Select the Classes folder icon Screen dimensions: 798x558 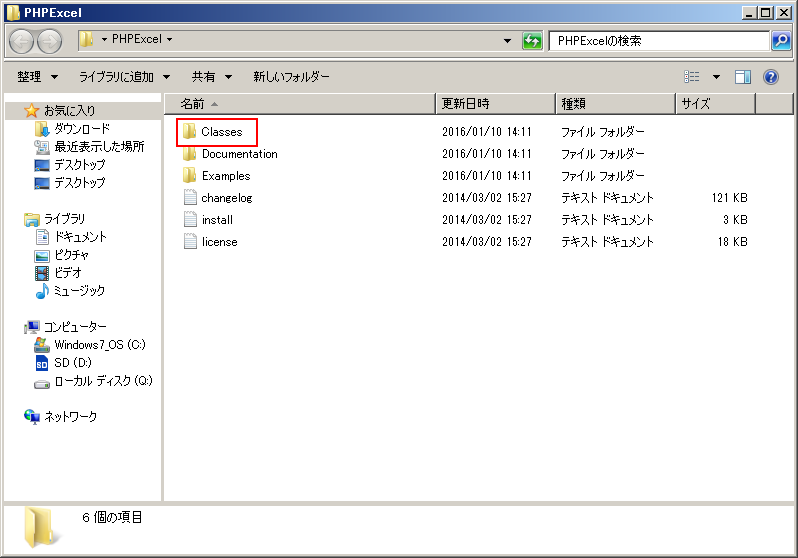click(x=189, y=131)
